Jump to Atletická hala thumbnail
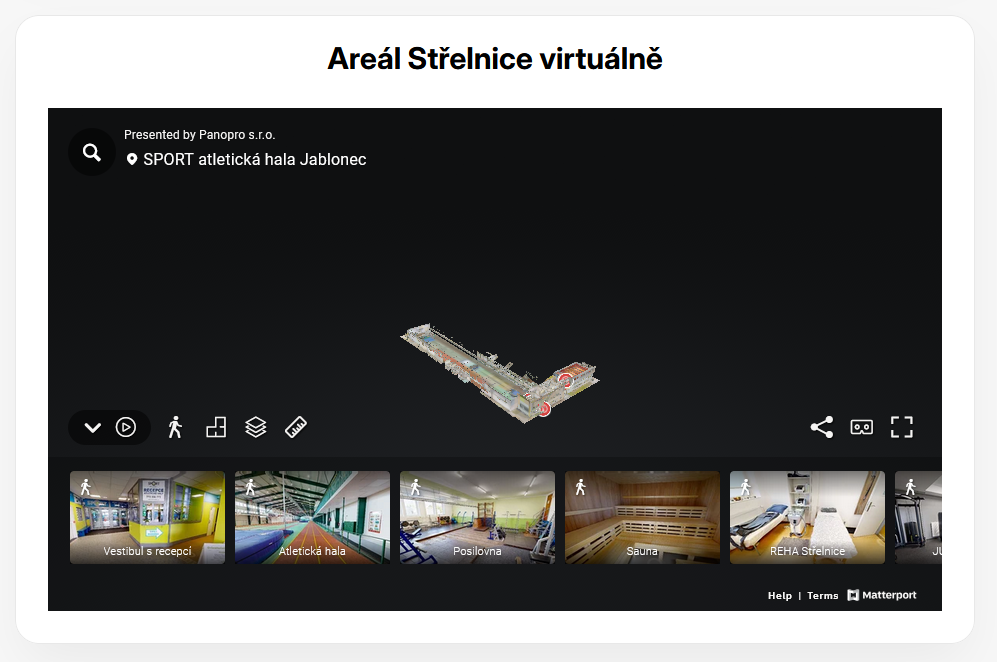 [312, 517]
